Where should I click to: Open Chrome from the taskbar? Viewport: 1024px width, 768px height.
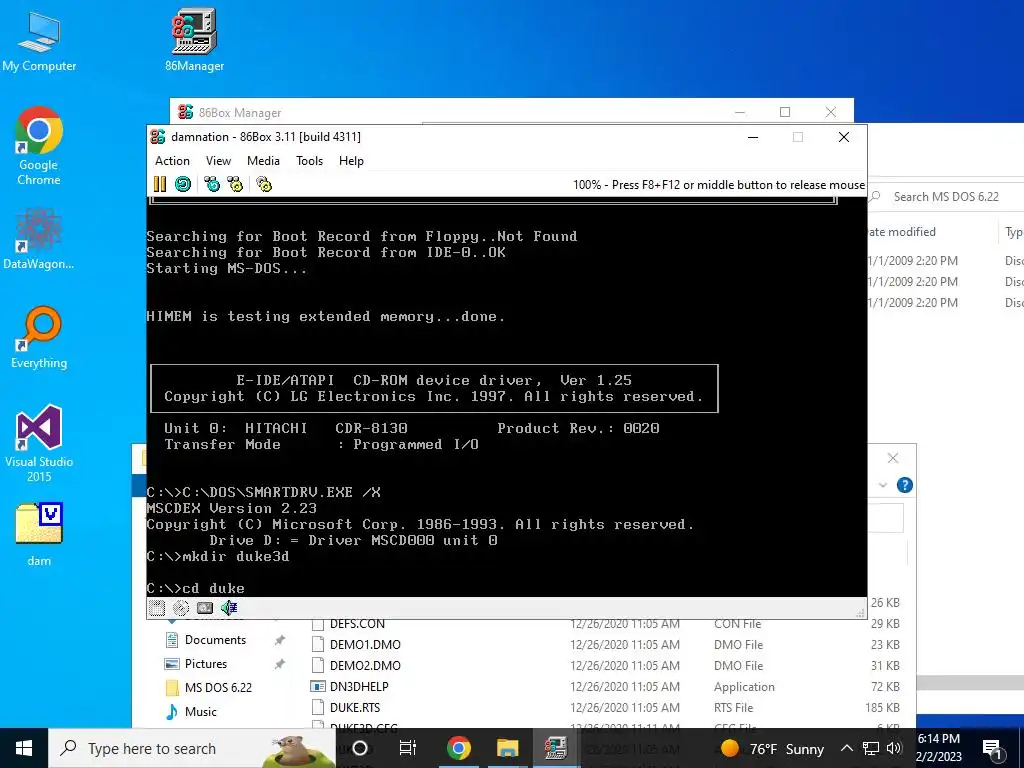coord(458,748)
